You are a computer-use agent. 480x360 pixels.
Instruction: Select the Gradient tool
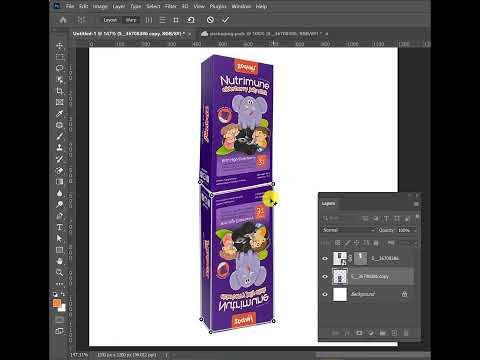pos(60,182)
